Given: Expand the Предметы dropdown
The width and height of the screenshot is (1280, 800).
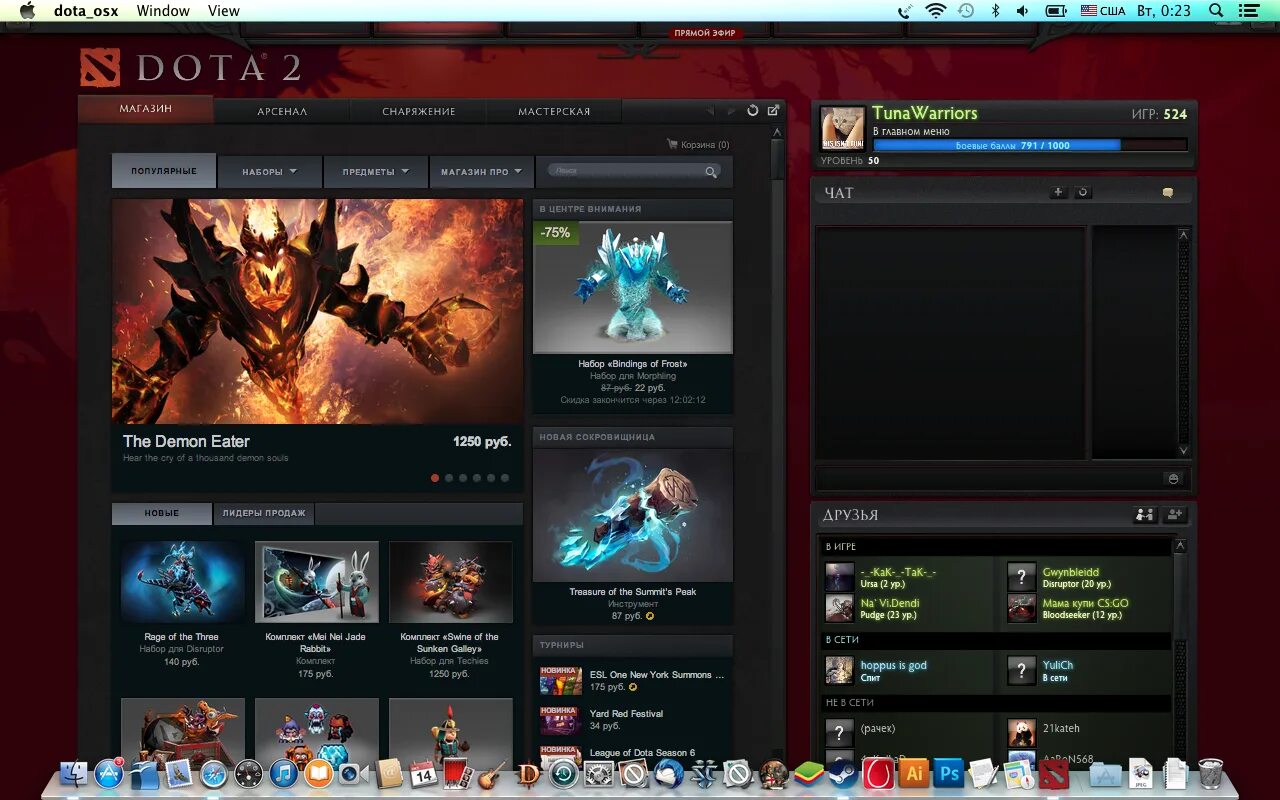Looking at the screenshot, I should (x=376, y=172).
